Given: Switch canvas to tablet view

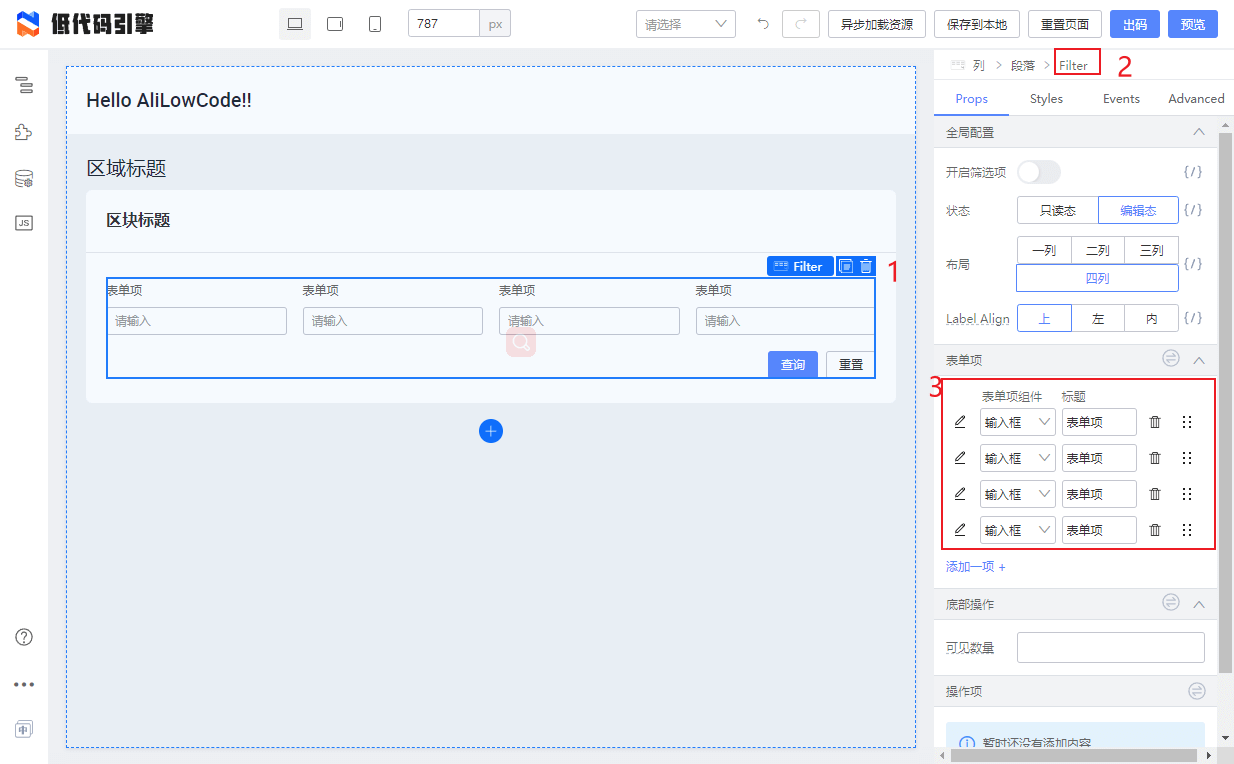Looking at the screenshot, I should click(x=334, y=24).
